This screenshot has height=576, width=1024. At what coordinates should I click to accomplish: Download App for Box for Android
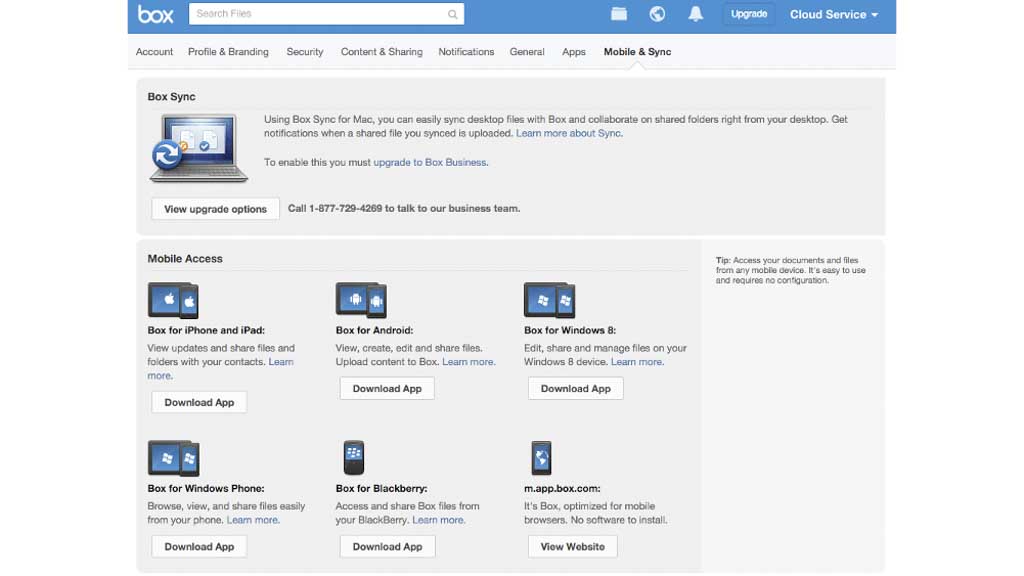(387, 389)
